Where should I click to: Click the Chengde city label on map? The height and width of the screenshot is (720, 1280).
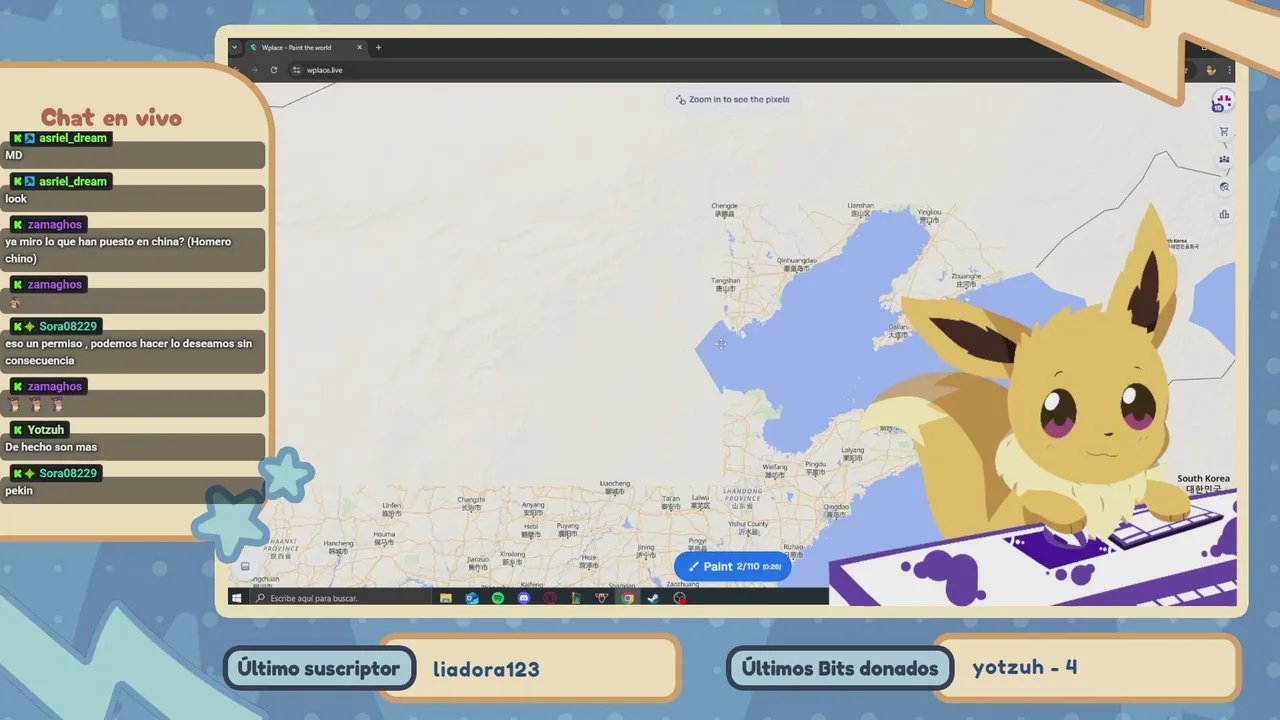[x=724, y=209]
